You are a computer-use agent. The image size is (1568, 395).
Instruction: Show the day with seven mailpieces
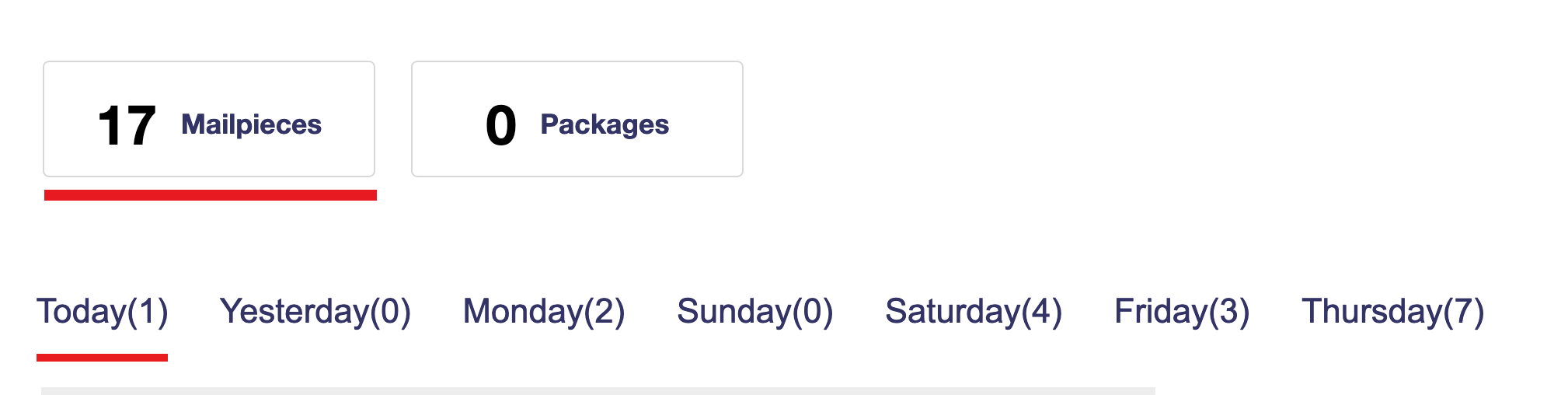1392,312
